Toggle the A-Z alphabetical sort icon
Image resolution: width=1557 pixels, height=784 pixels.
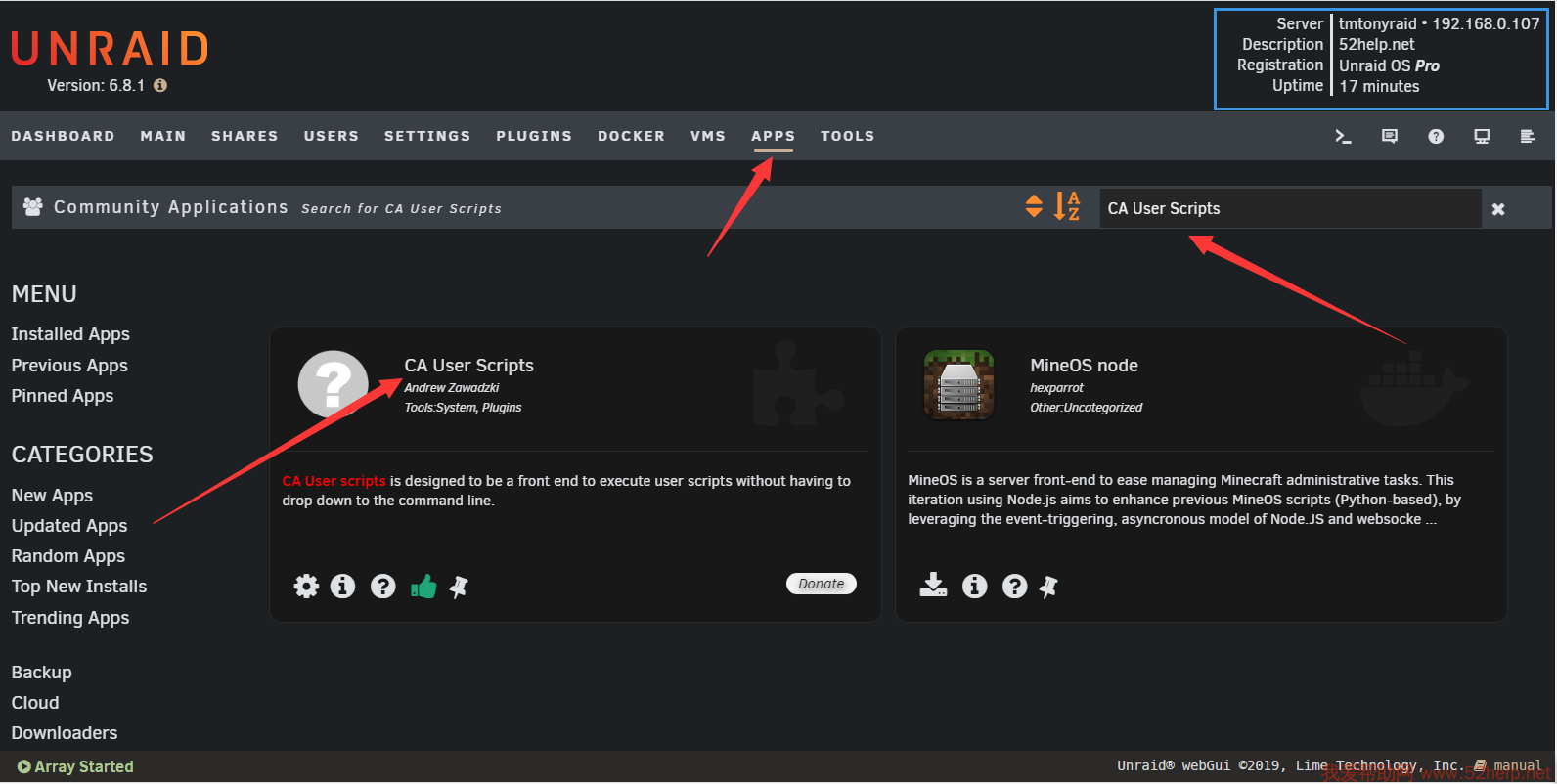point(1067,206)
